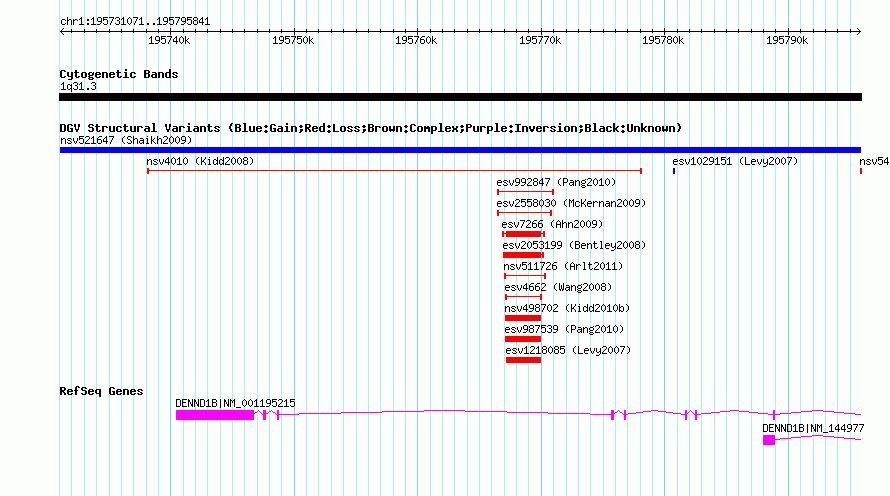Select the red esv987539 variant bar
The image size is (890, 496).
[x=523, y=339]
